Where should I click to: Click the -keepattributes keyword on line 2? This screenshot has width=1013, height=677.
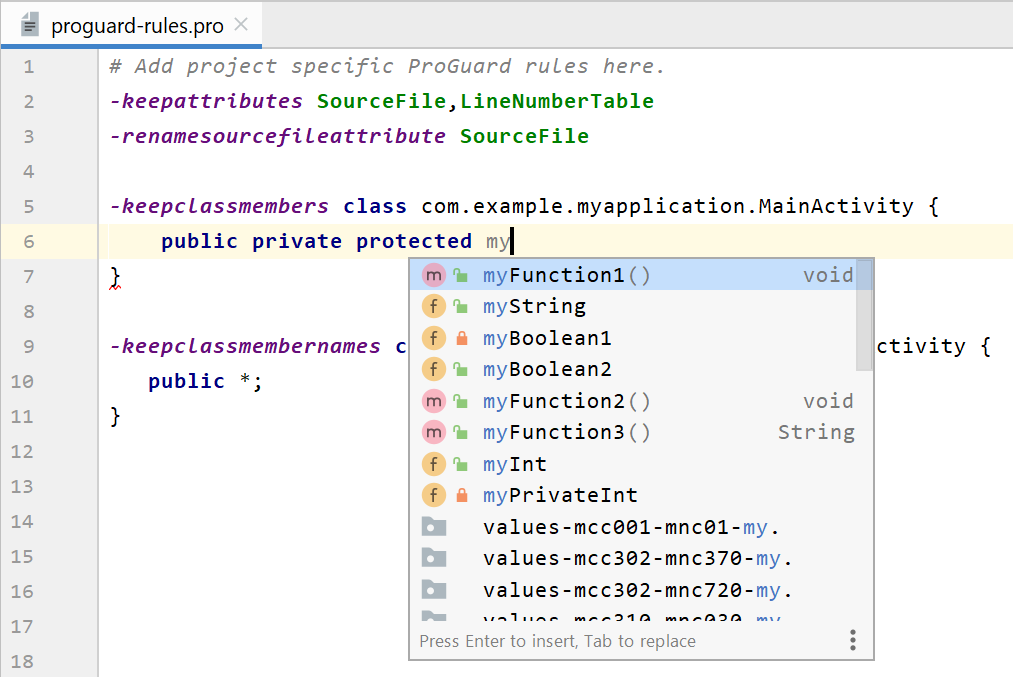click(206, 101)
